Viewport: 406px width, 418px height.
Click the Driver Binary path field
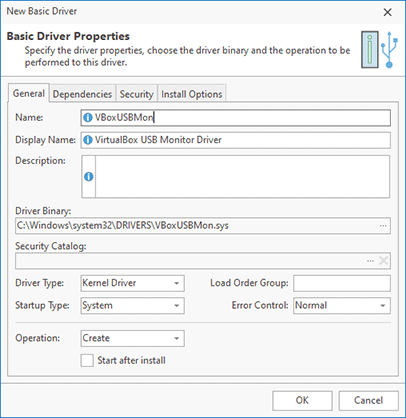point(203,226)
